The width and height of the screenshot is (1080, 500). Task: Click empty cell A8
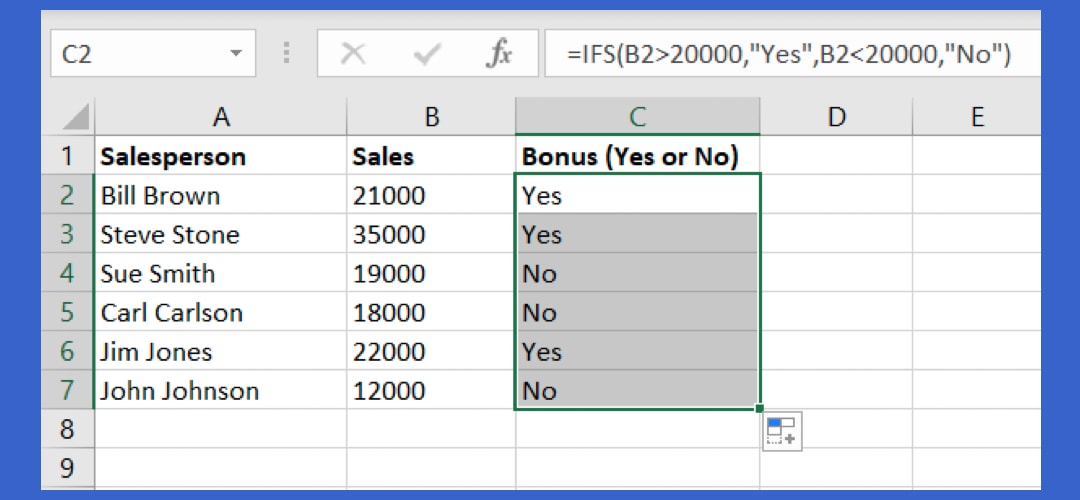tap(220, 430)
